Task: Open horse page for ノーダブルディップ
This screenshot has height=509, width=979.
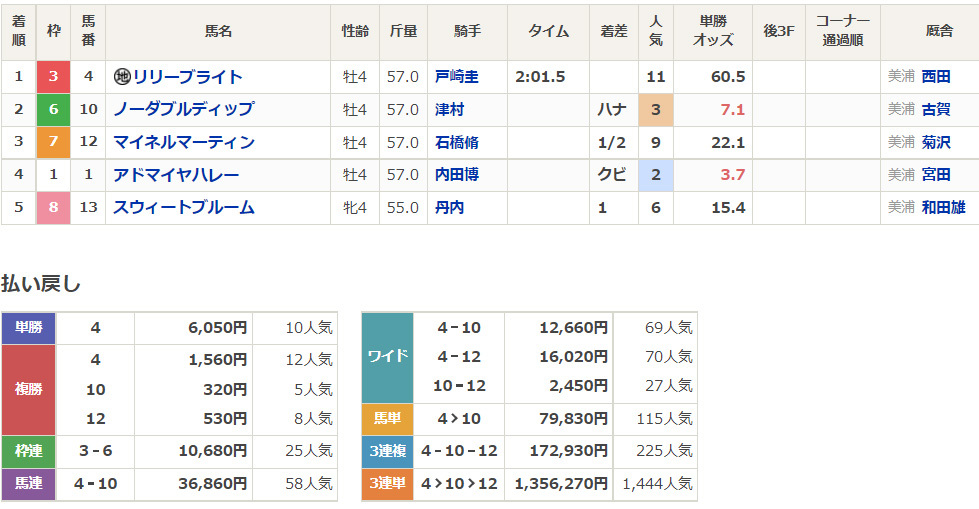Action: tap(184, 109)
